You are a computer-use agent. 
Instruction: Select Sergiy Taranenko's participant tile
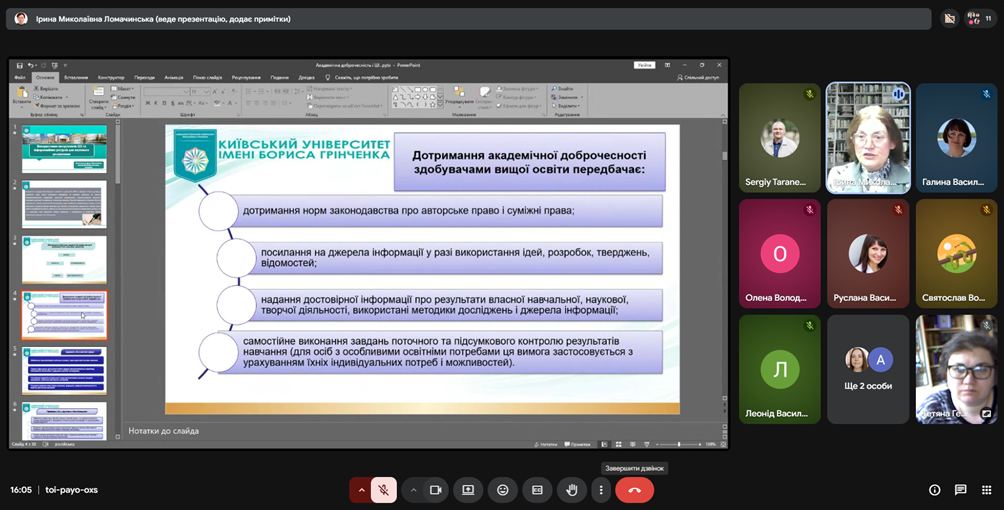[779, 138]
